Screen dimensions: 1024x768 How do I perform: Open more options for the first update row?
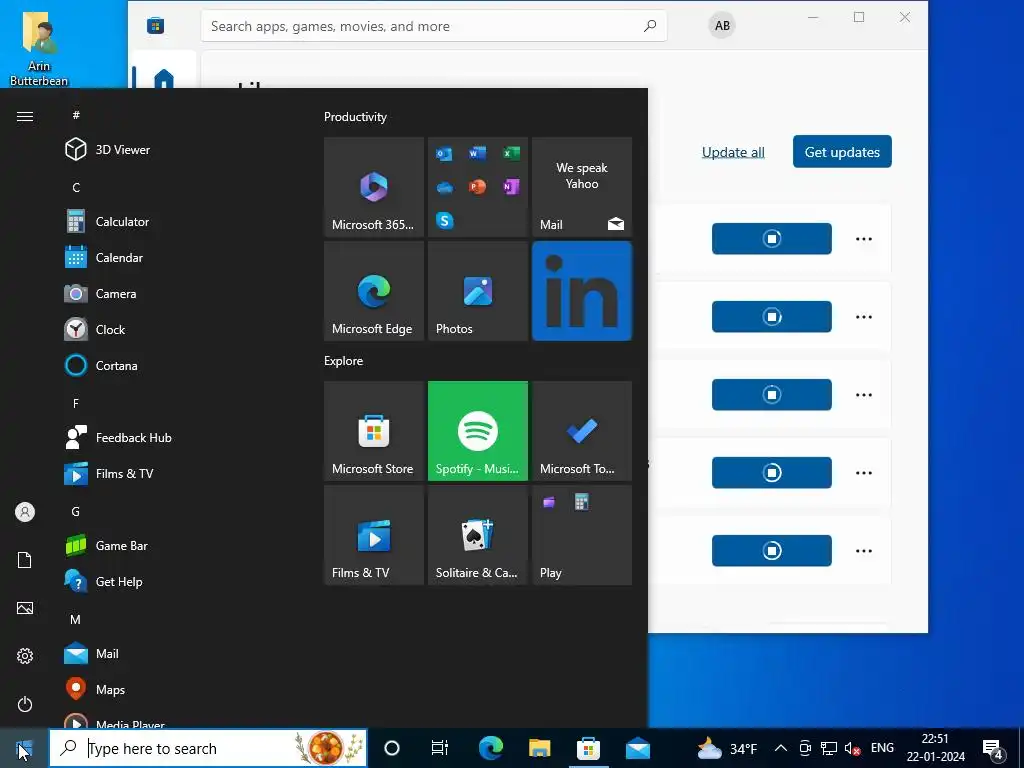coord(863,239)
